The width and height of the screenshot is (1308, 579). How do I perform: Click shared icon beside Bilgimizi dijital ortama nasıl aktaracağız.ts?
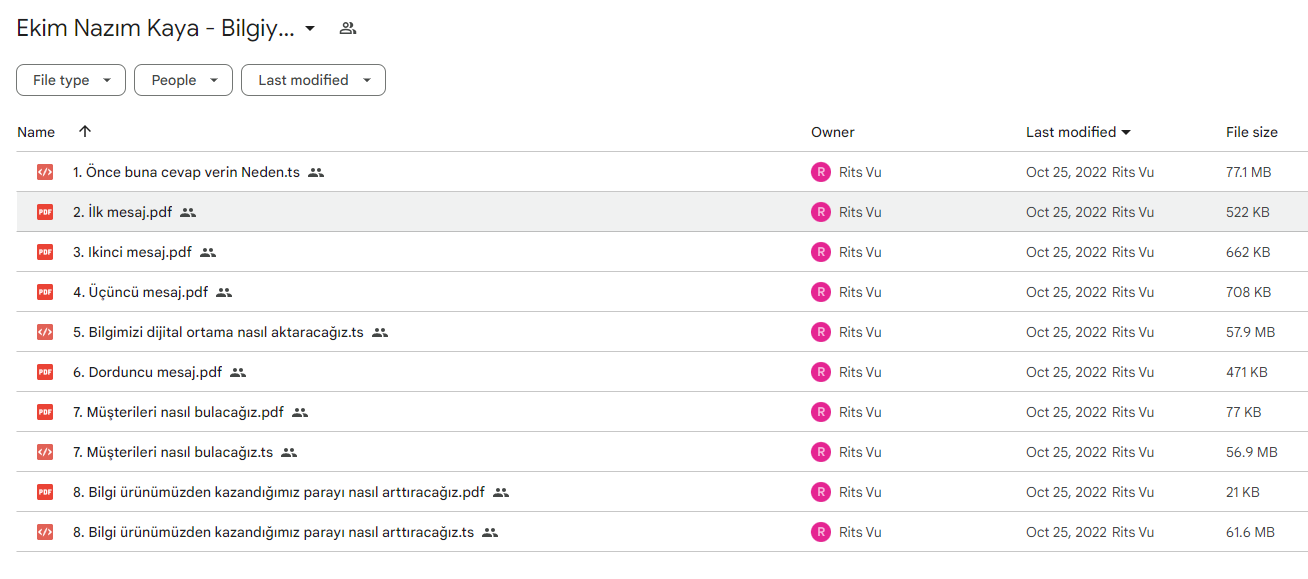(x=380, y=332)
